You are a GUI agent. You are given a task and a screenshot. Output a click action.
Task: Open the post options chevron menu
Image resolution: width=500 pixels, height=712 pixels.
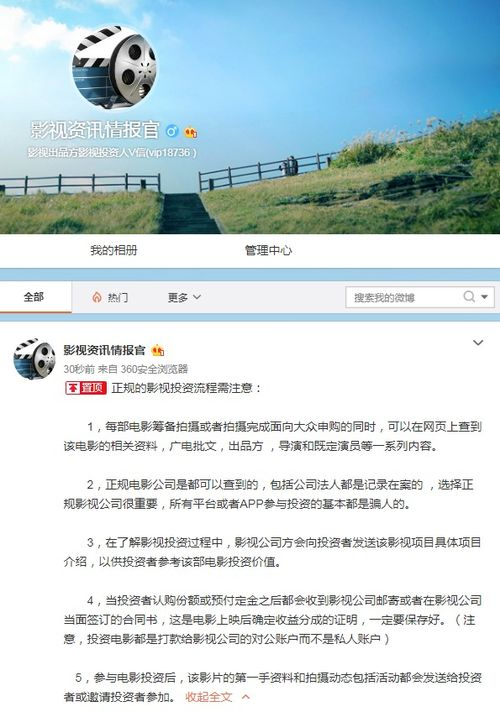[x=478, y=342]
